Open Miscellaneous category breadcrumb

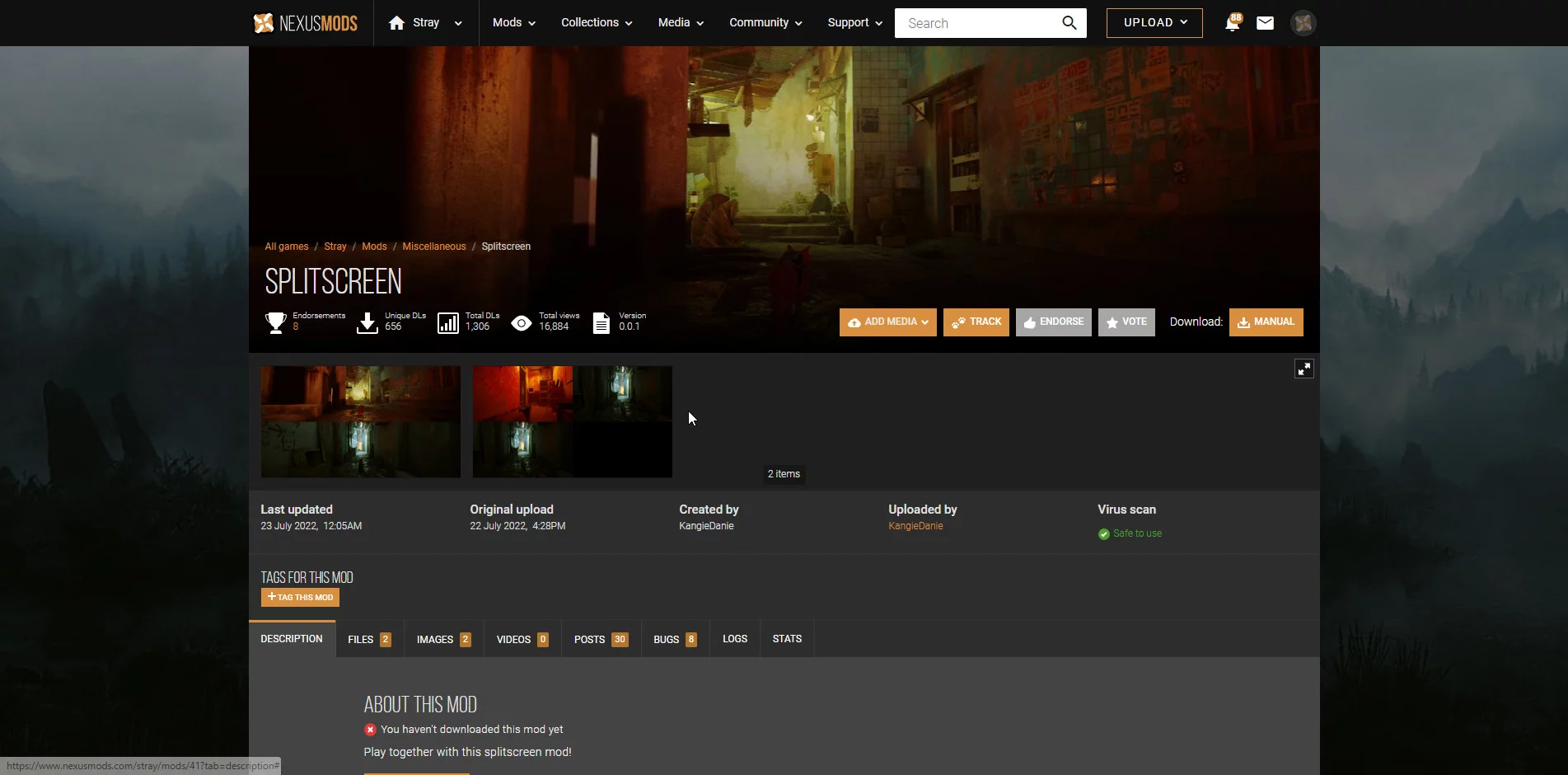(434, 247)
